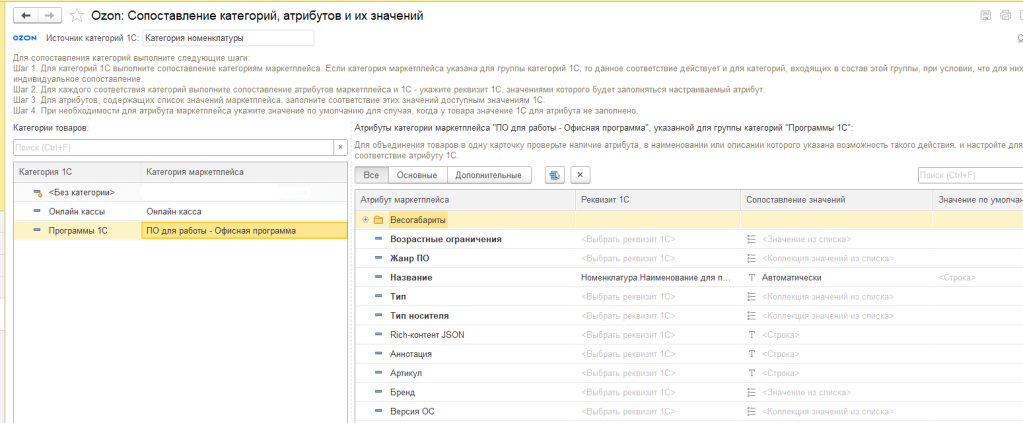This screenshot has height=423, width=1023.
Task: Focus the attributes search field
Action: click(970, 175)
